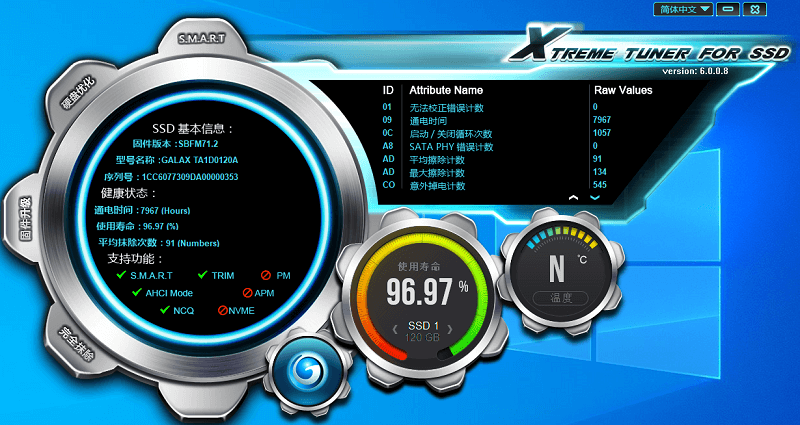Select the SATA PHY 错误计数 row
This screenshot has width=800, height=425.
[x=497, y=147]
